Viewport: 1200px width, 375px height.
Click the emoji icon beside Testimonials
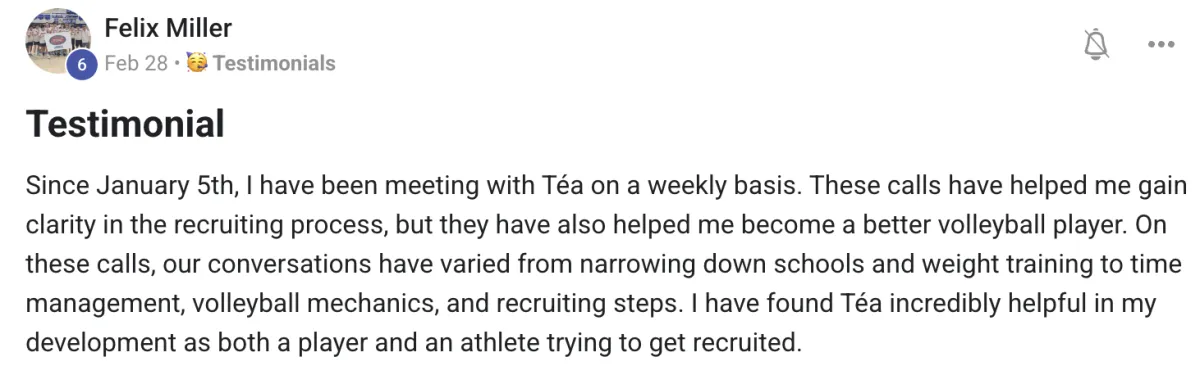[197, 63]
